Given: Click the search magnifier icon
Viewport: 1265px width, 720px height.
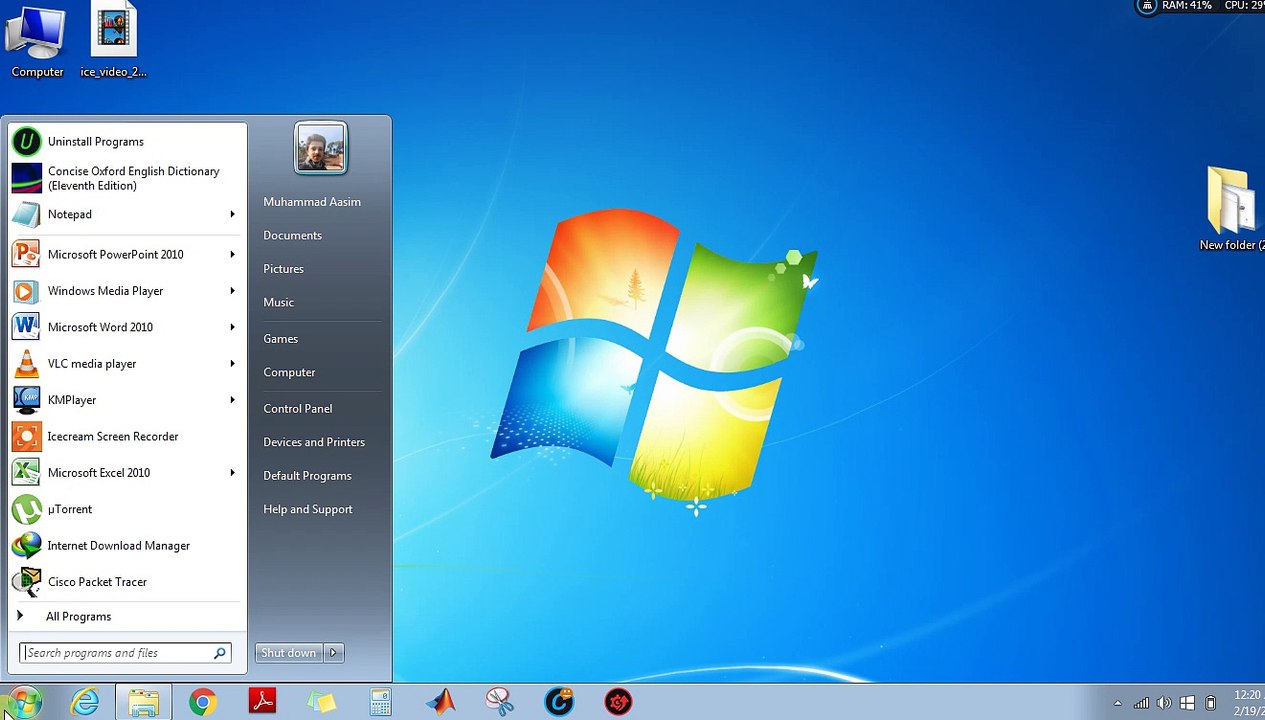Looking at the screenshot, I should (220, 653).
